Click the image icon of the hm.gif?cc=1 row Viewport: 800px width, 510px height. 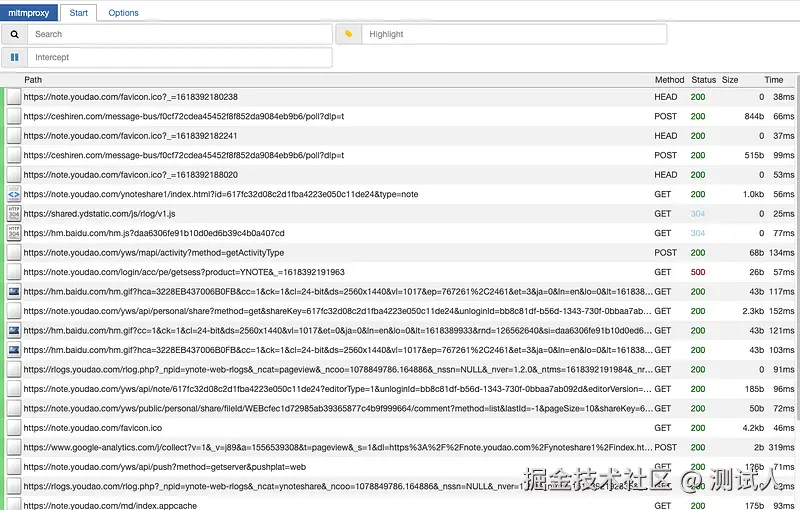pos(14,330)
